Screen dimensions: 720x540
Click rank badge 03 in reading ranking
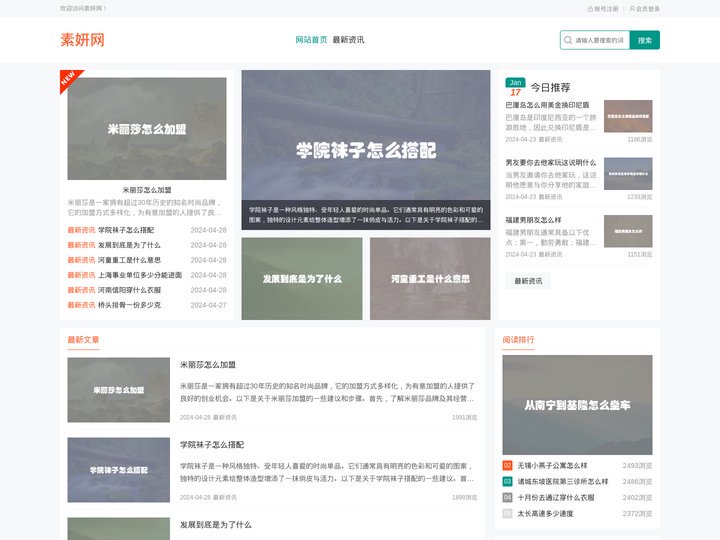tap(507, 482)
